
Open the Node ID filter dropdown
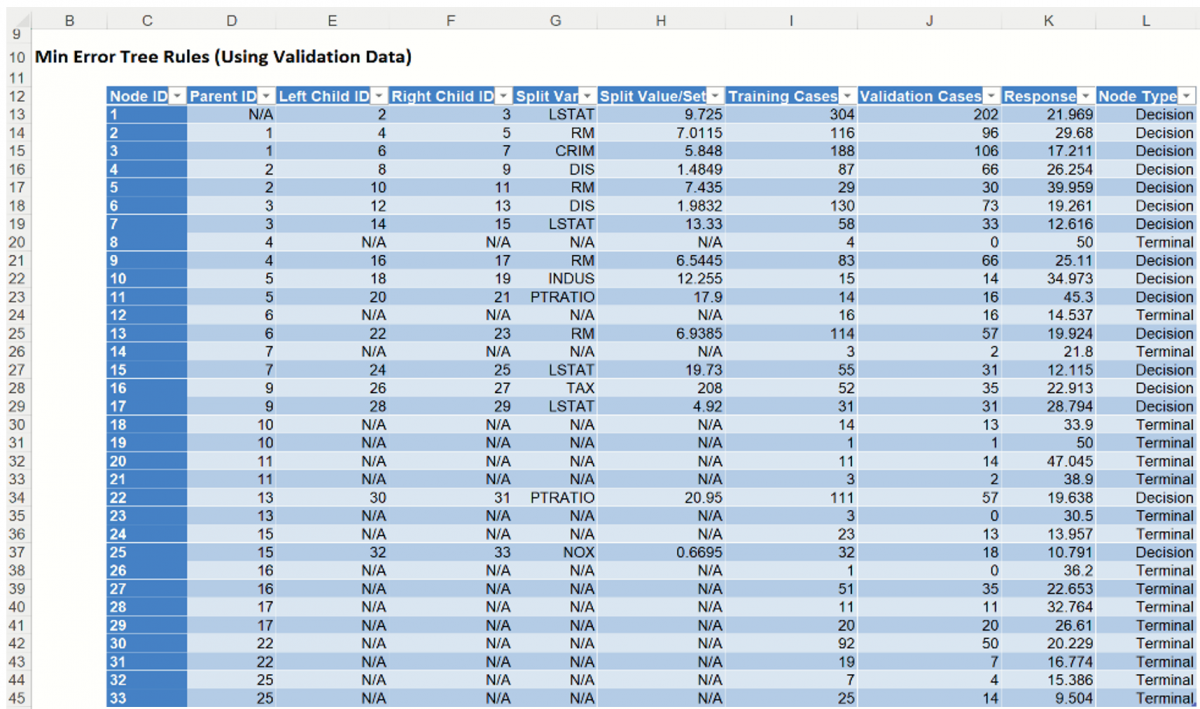pyautogui.click(x=177, y=96)
